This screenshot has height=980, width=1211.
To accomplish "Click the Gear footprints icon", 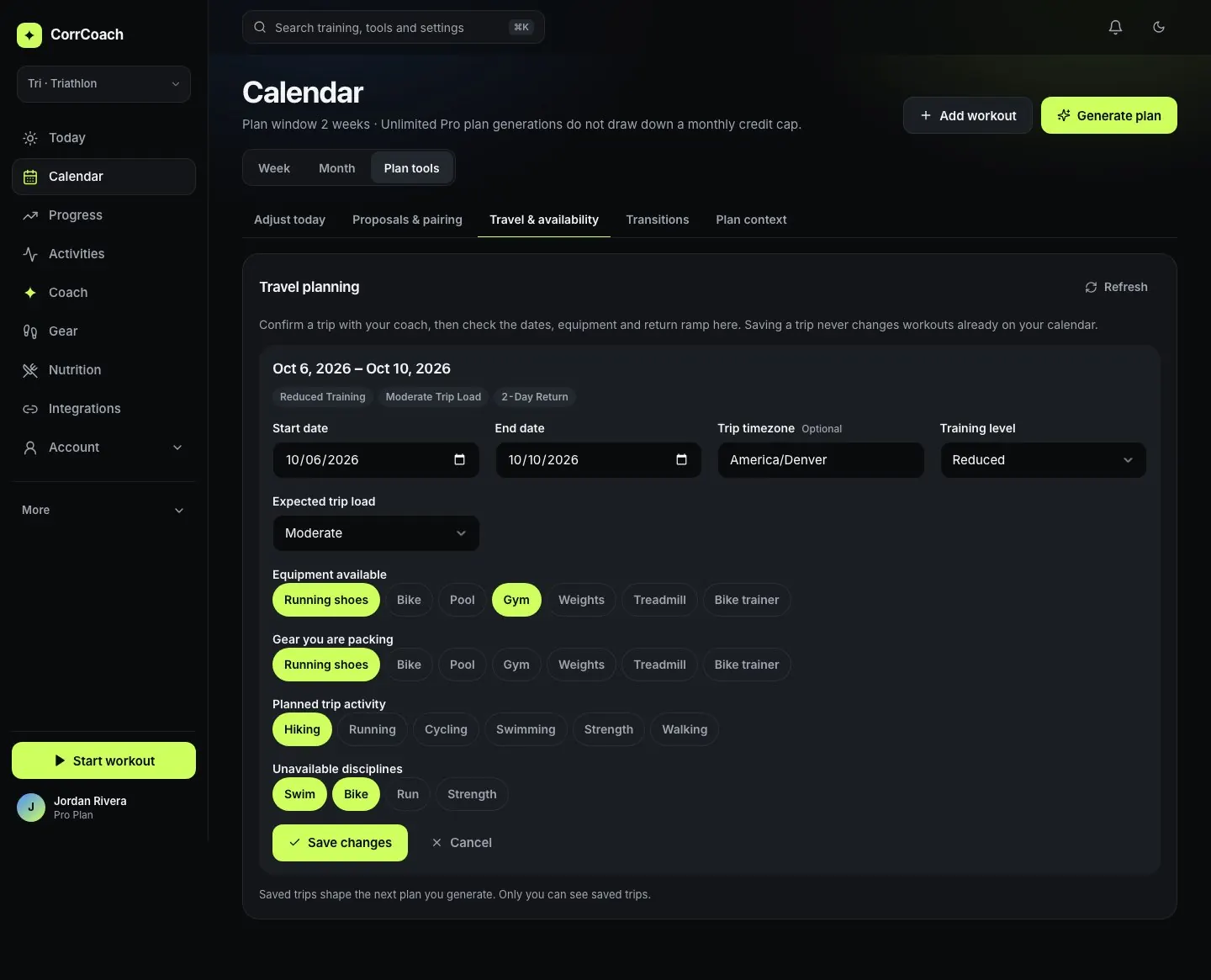I will pos(30,331).
